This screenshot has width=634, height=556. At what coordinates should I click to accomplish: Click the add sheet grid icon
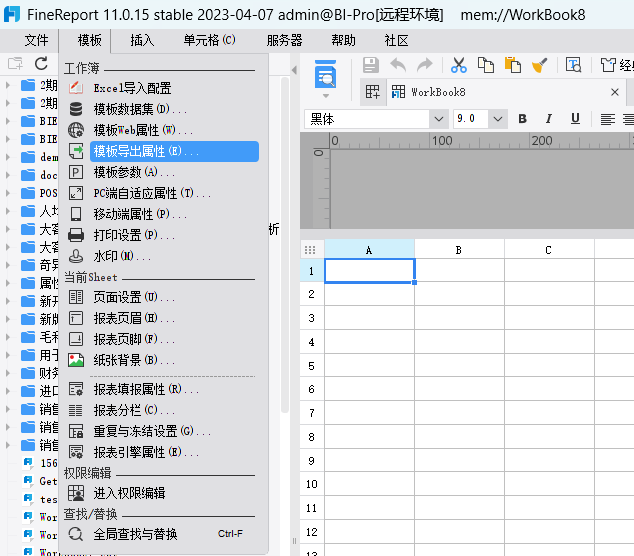(372, 92)
